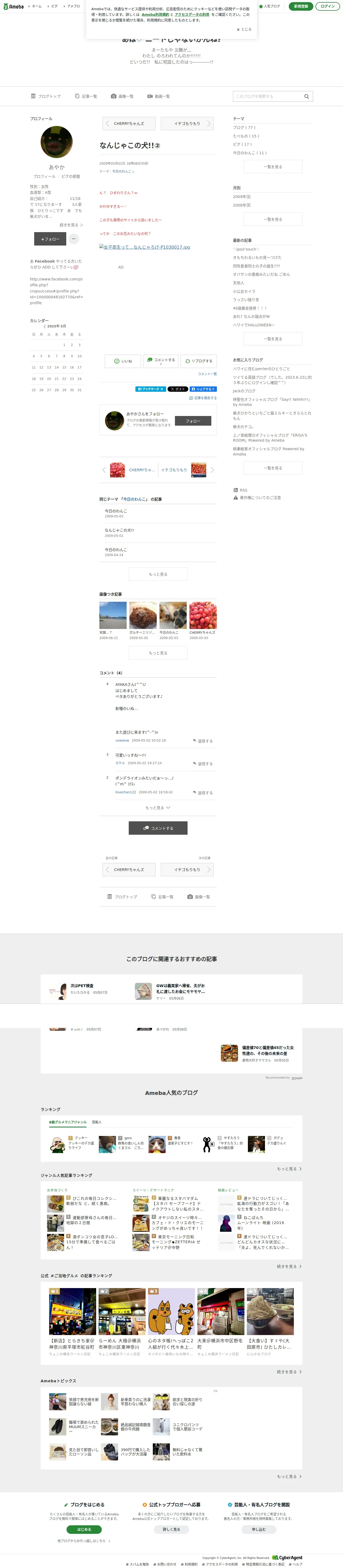
Task: Click the green 新規登録 button
Action: click(x=300, y=6)
